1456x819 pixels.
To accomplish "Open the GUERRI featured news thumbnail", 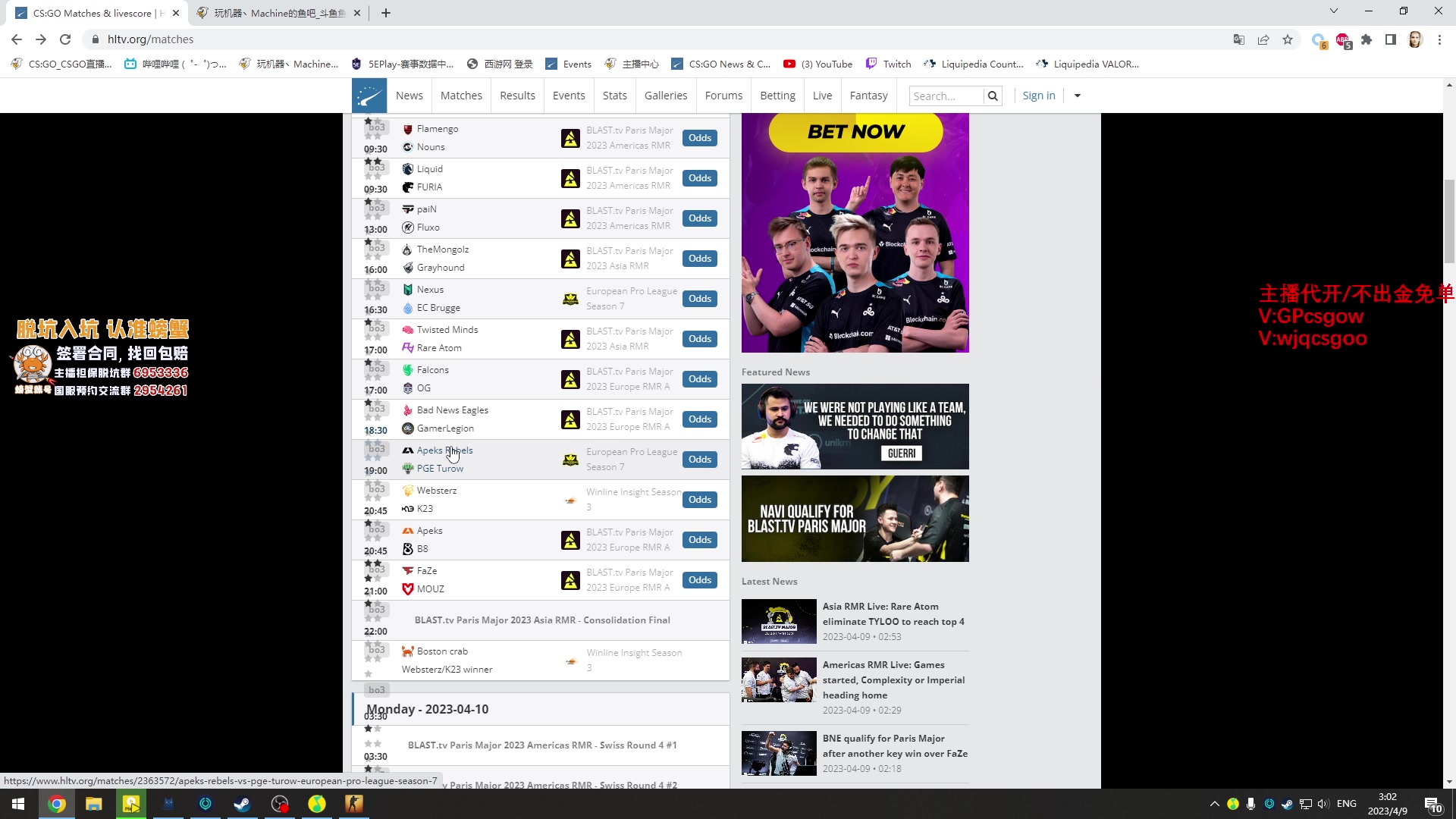I will point(855,426).
